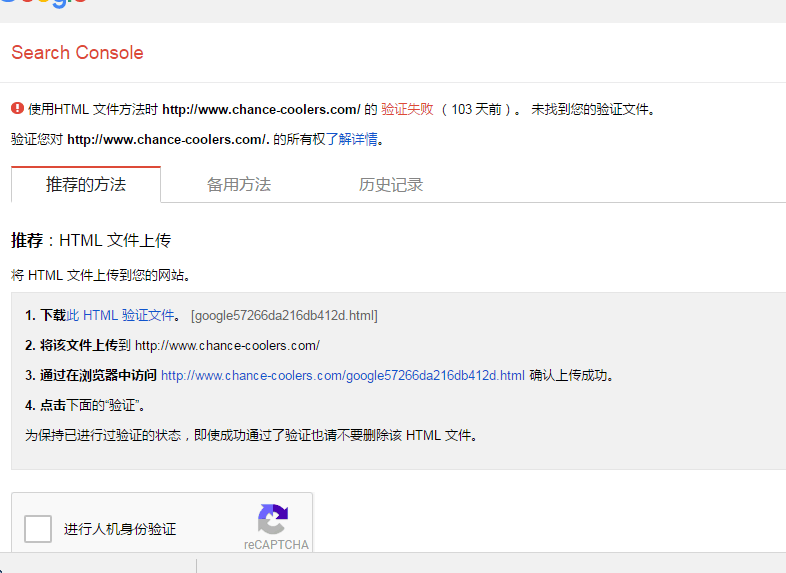
Task: Click the red error warning icon
Action: (x=17, y=109)
